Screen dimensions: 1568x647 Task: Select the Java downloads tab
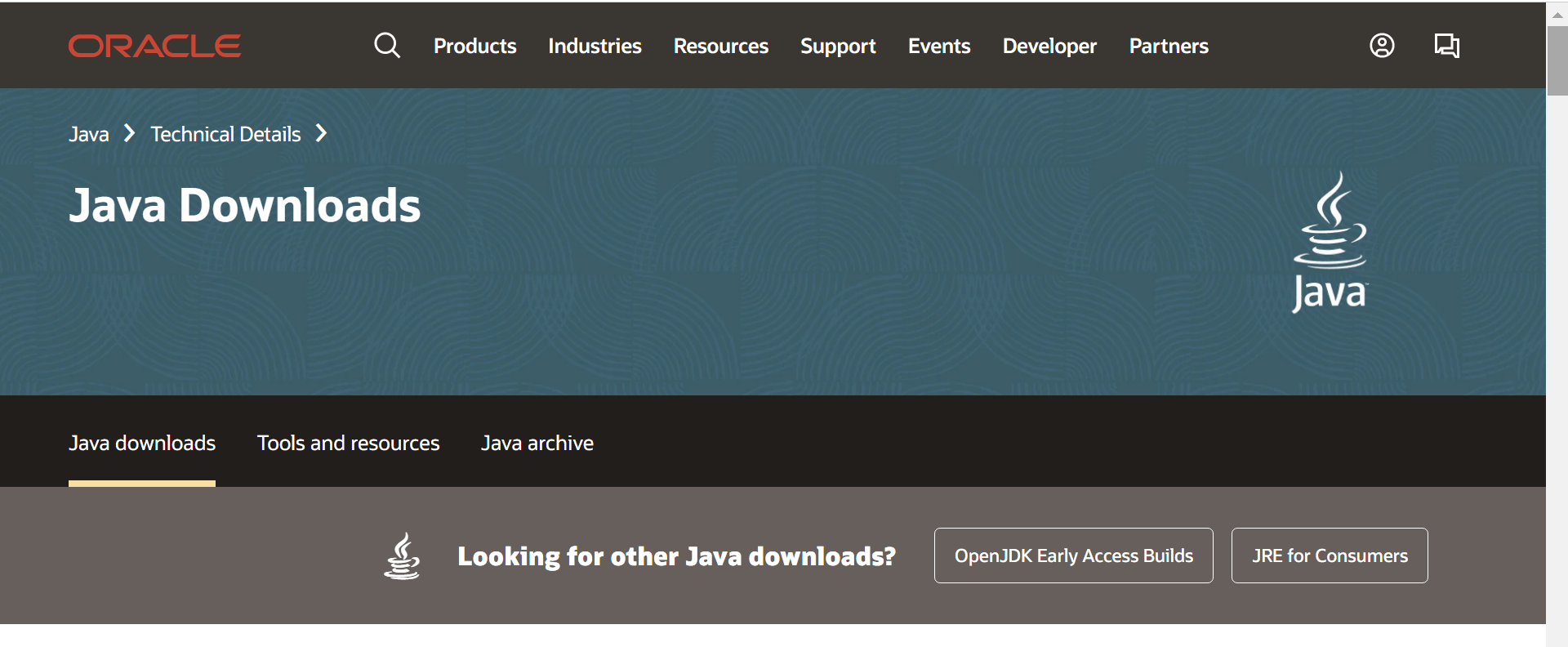[142, 443]
